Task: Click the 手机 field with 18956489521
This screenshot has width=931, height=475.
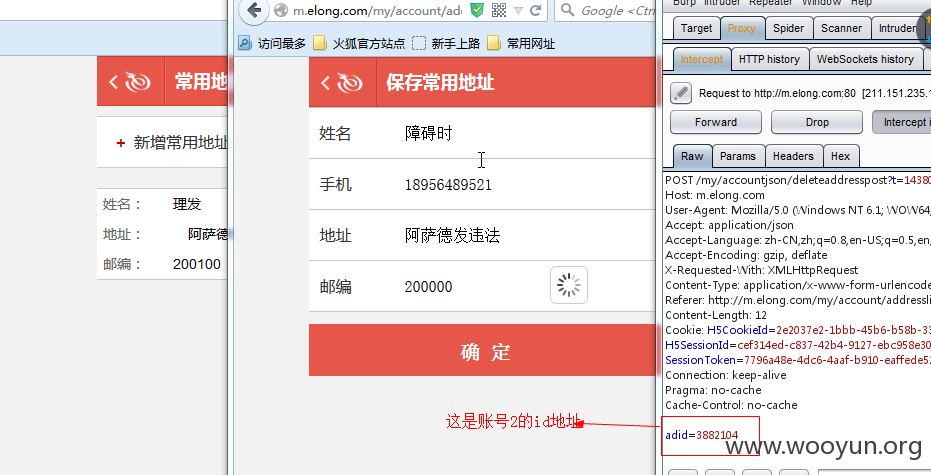Action: [482, 185]
